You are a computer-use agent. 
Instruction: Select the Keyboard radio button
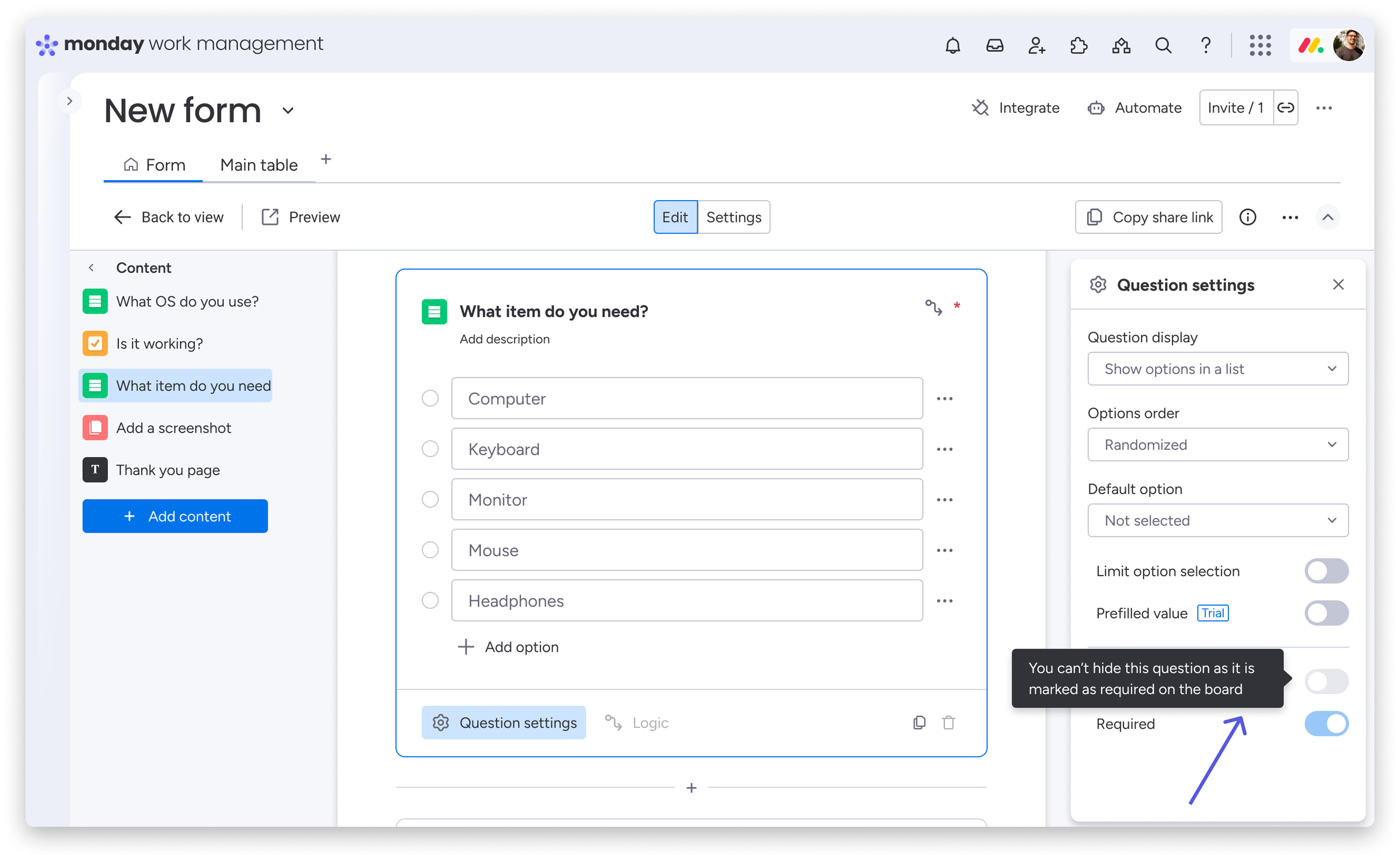click(430, 449)
